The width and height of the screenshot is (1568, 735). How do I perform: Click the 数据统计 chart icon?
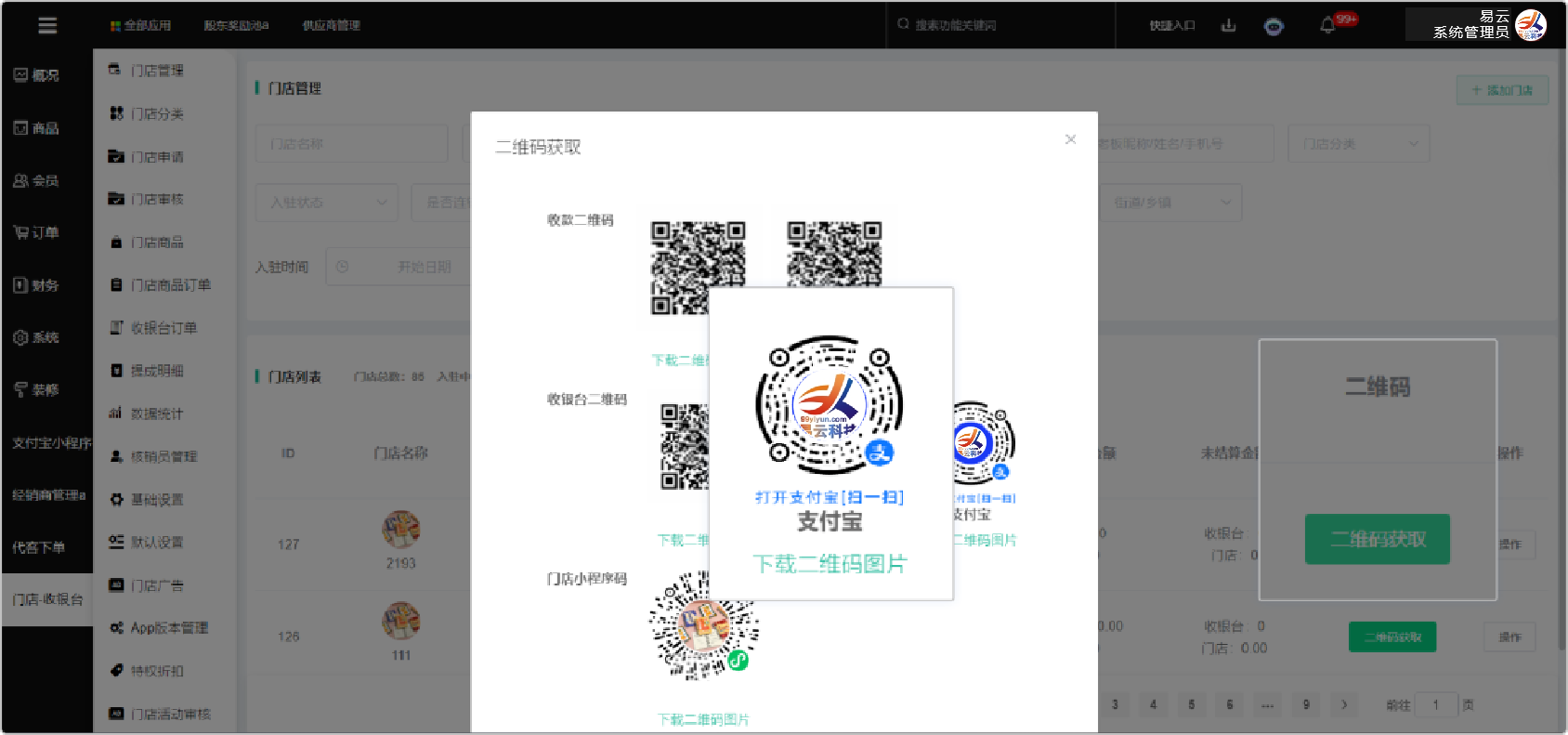116,413
